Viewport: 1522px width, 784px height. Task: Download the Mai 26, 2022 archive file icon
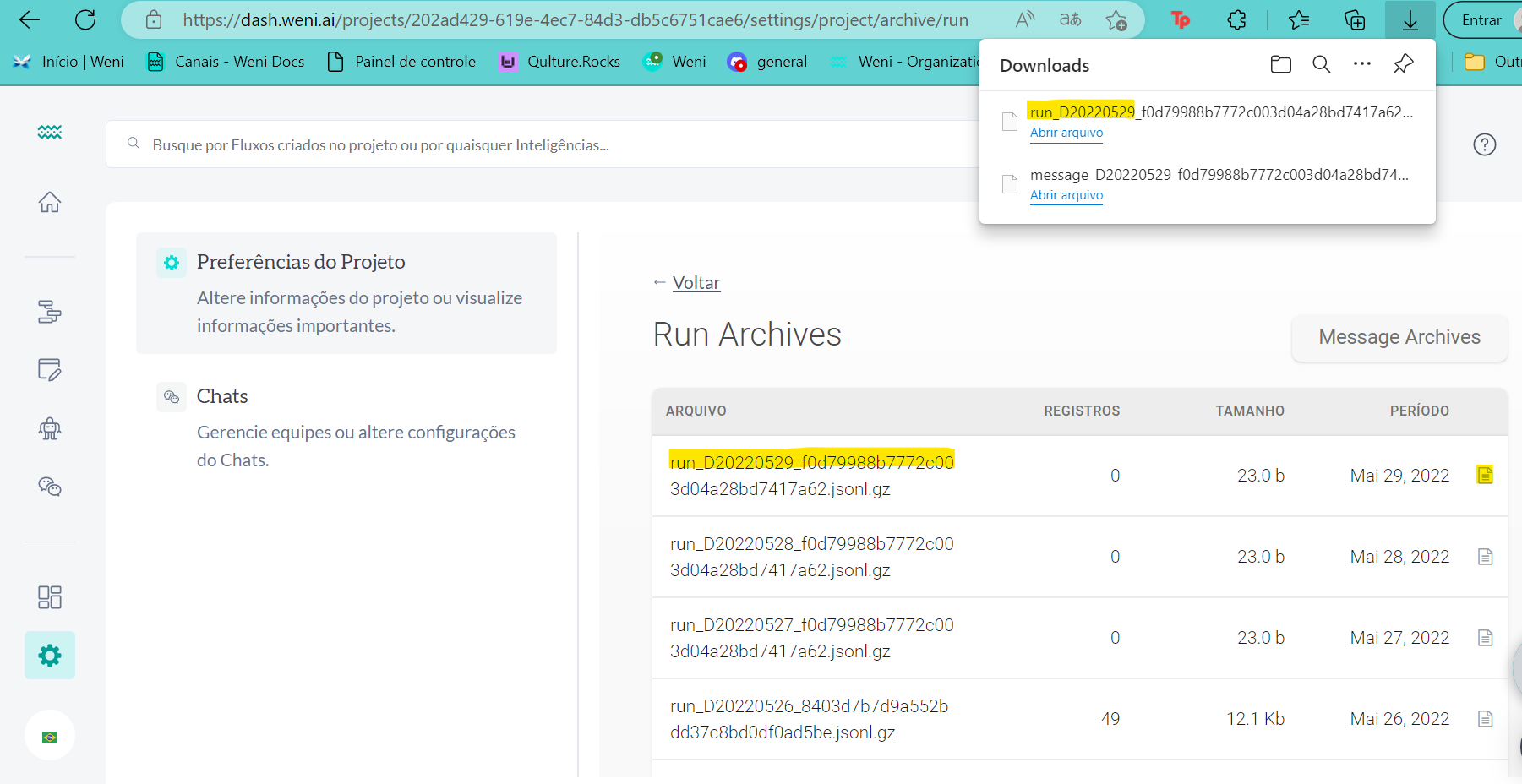1485,719
